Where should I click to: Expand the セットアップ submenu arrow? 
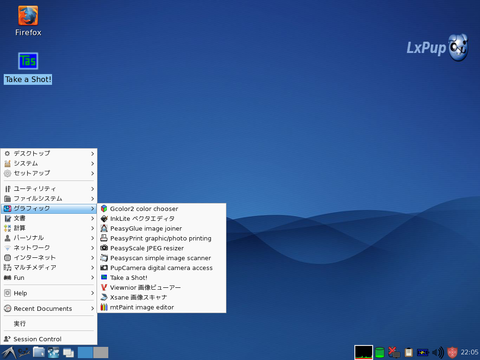click(x=92, y=173)
